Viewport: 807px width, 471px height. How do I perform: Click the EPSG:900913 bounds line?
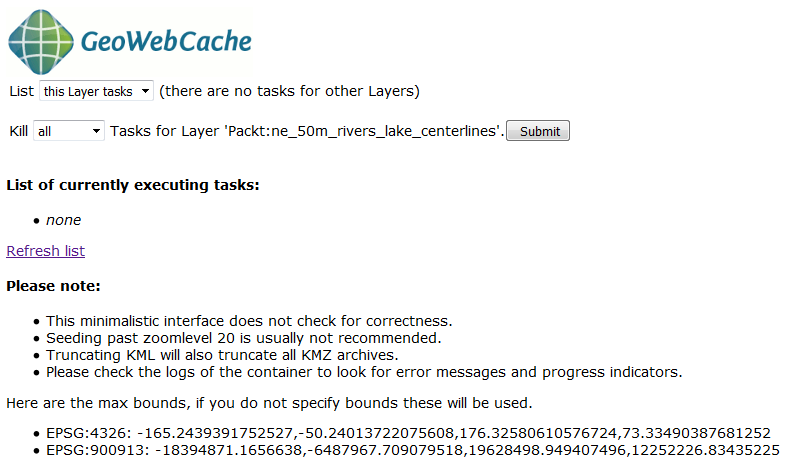click(x=413, y=450)
